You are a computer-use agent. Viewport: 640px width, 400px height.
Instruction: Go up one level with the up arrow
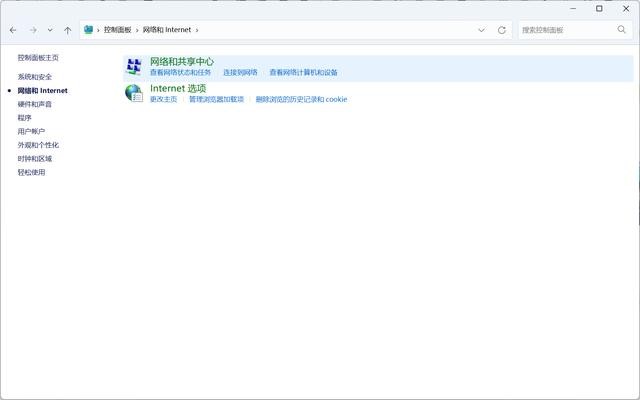[x=68, y=30]
